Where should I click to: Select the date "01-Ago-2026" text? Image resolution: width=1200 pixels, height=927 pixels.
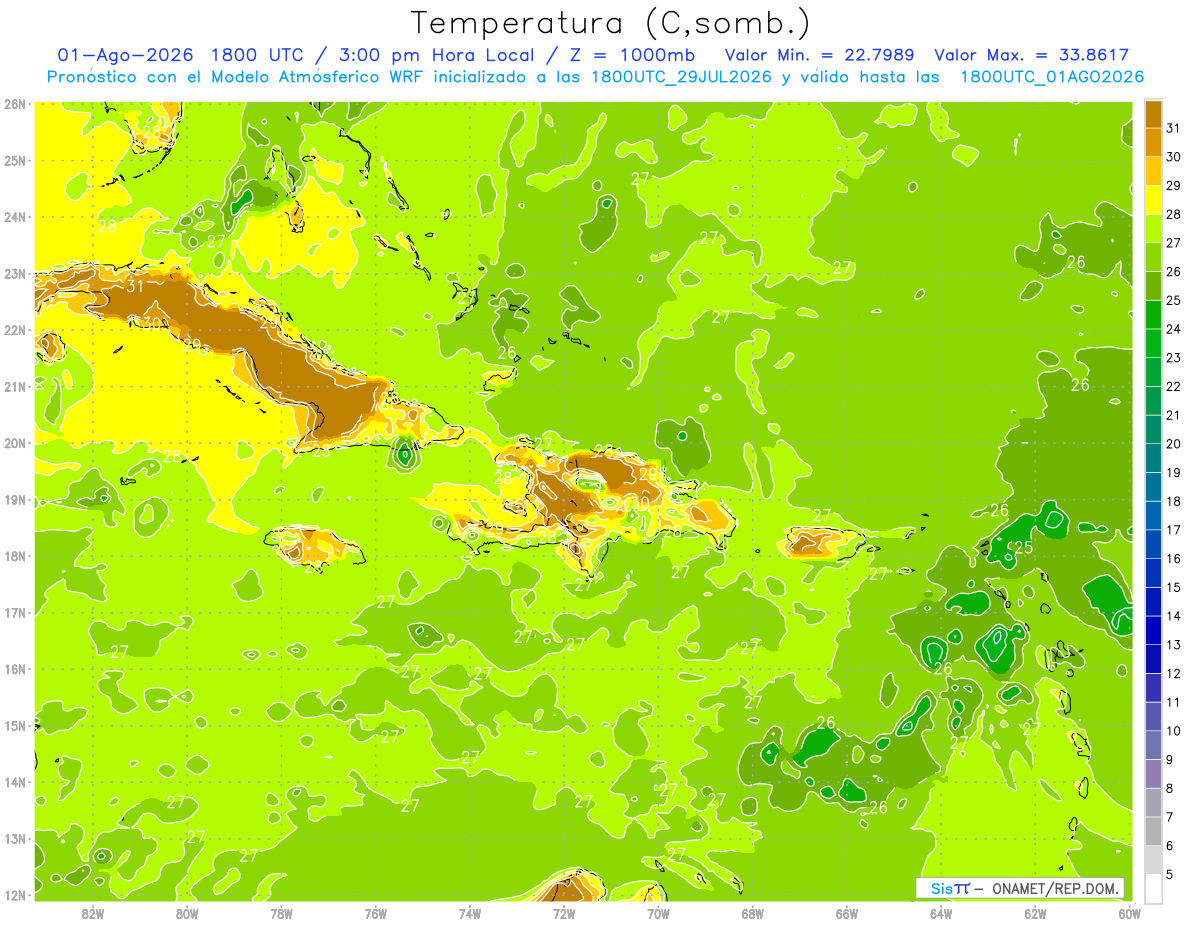click(x=127, y=55)
